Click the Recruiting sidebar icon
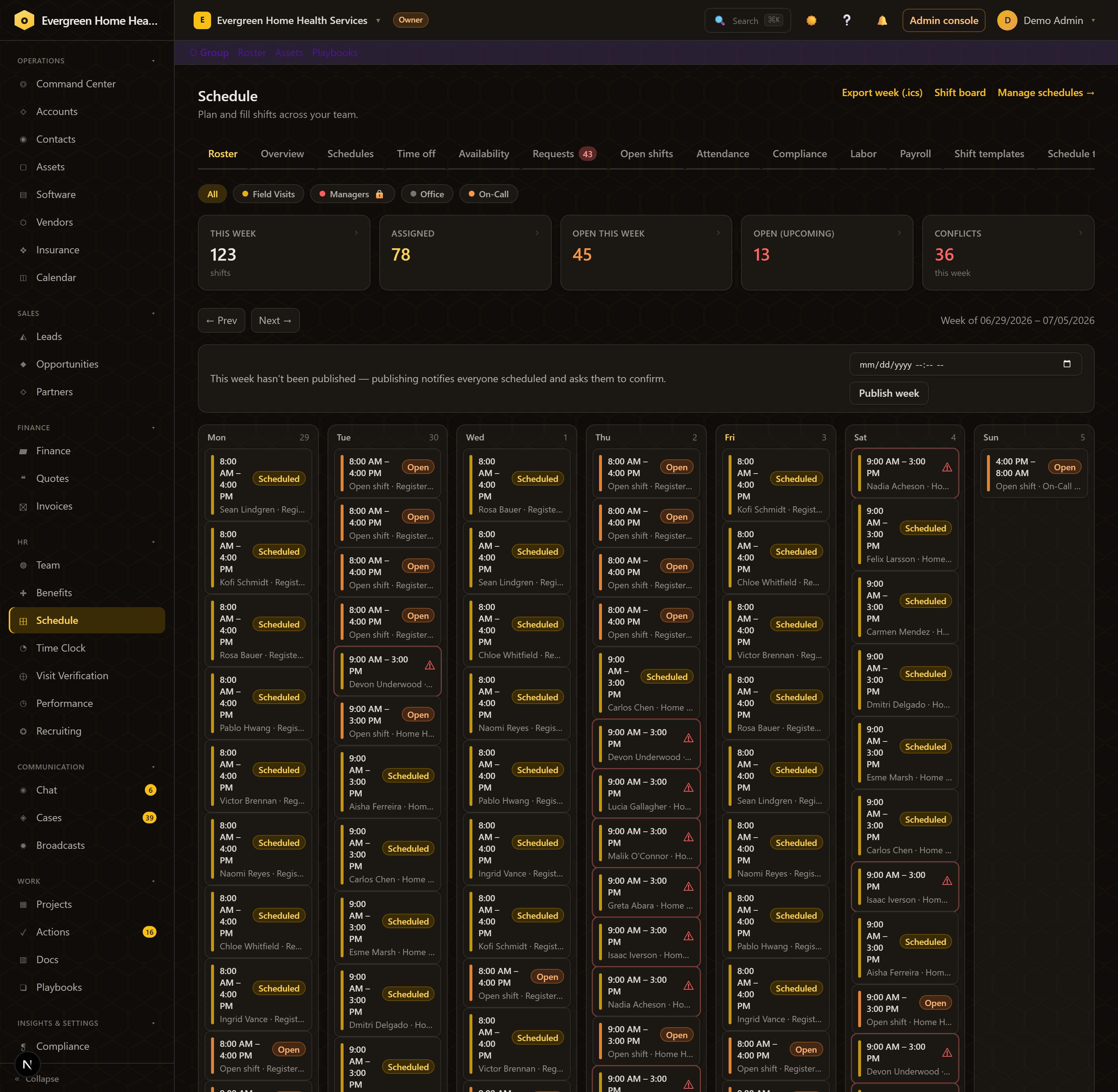This screenshot has height=1092, width=1118. click(x=23, y=731)
